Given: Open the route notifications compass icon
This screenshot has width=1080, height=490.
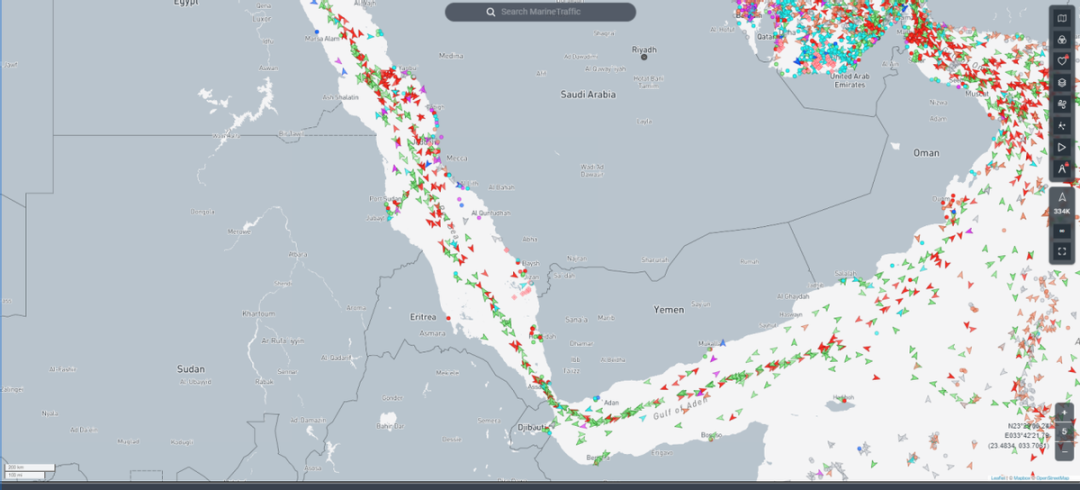Looking at the screenshot, I should point(1062,169).
